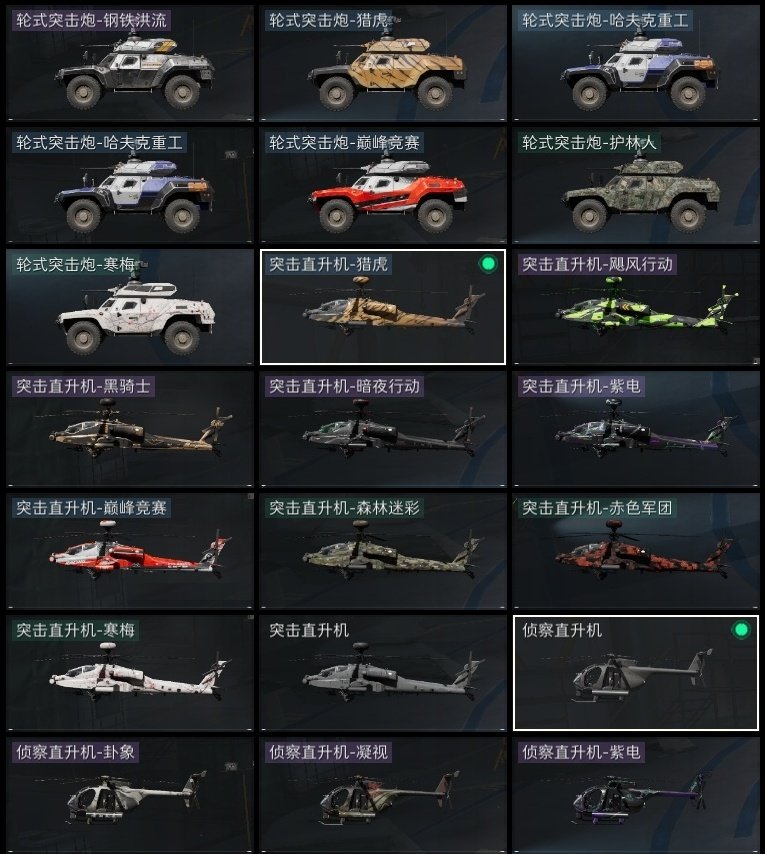Pick the red 轮式突击炮-巅峰竞赛 skin
Viewport: 765px width, 854px height.
point(383,185)
